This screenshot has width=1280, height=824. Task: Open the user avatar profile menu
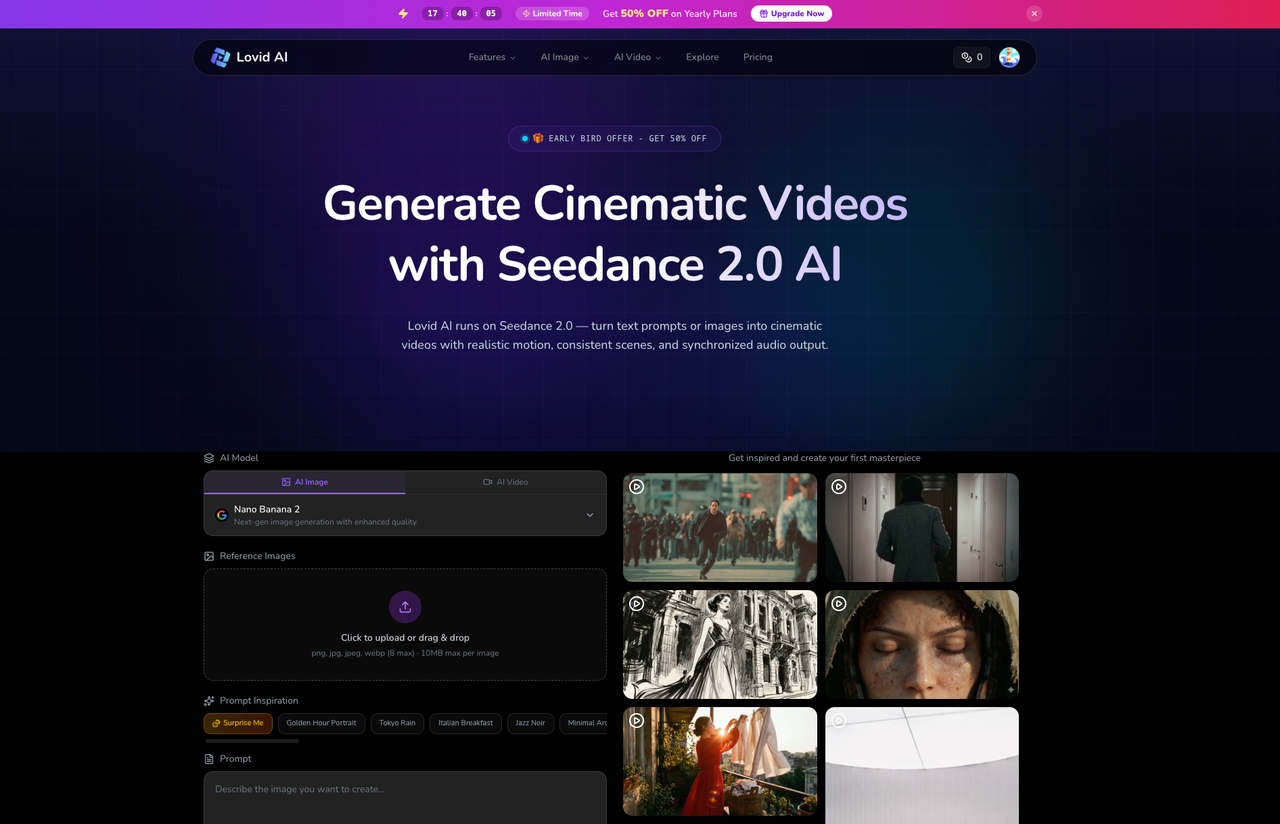[x=1009, y=57]
